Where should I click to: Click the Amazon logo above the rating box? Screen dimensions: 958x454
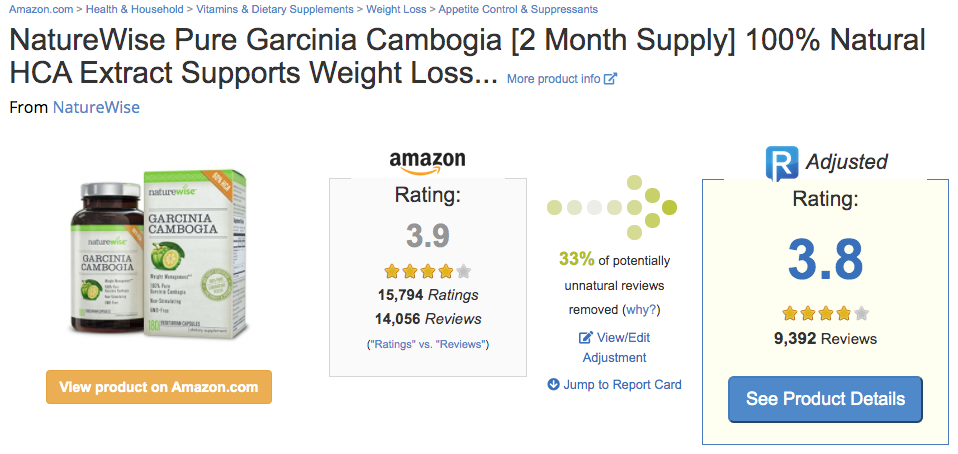tap(428, 163)
